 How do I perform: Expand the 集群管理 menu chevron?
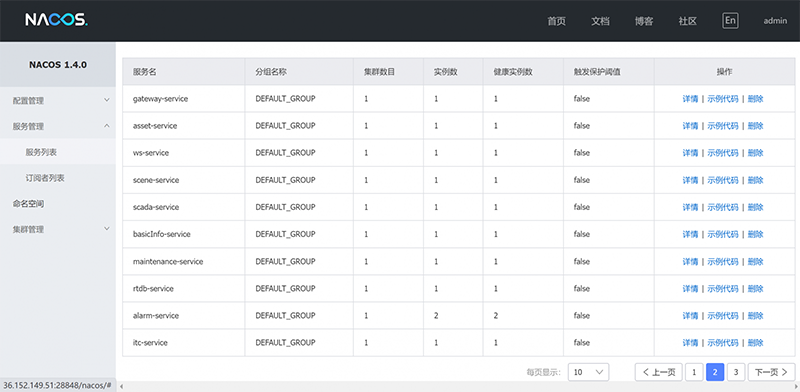click(x=107, y=229)
